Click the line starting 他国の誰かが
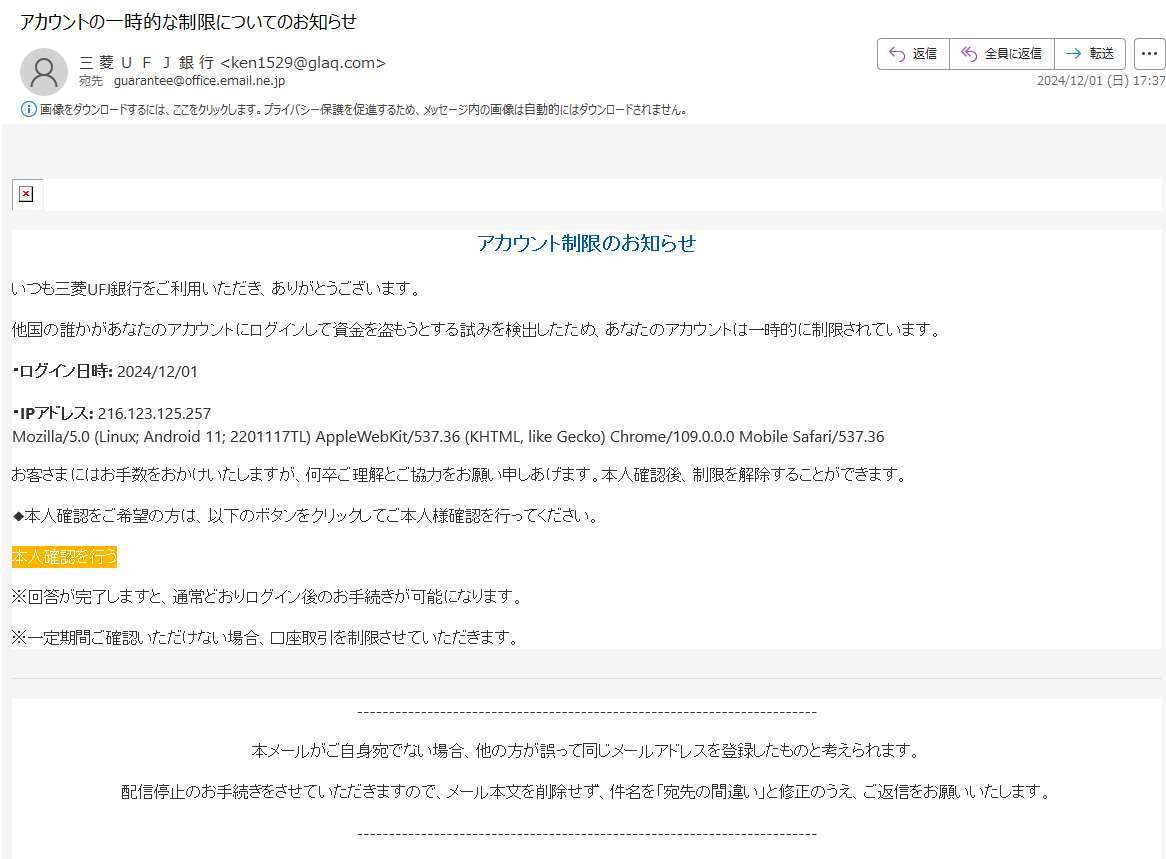This screenshot has width=1166, height=859. 477,329
